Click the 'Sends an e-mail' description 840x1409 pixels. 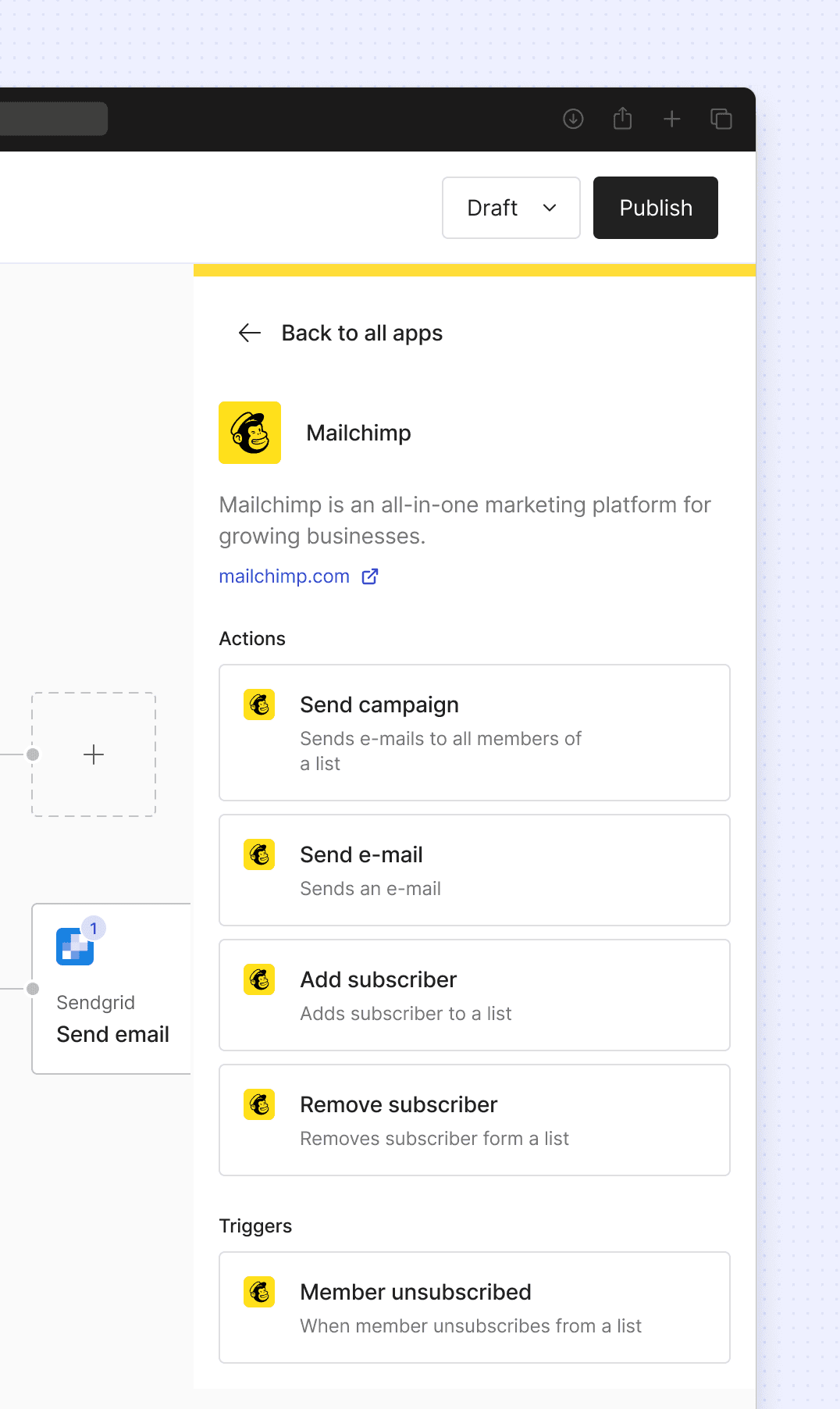coord(371,889)
